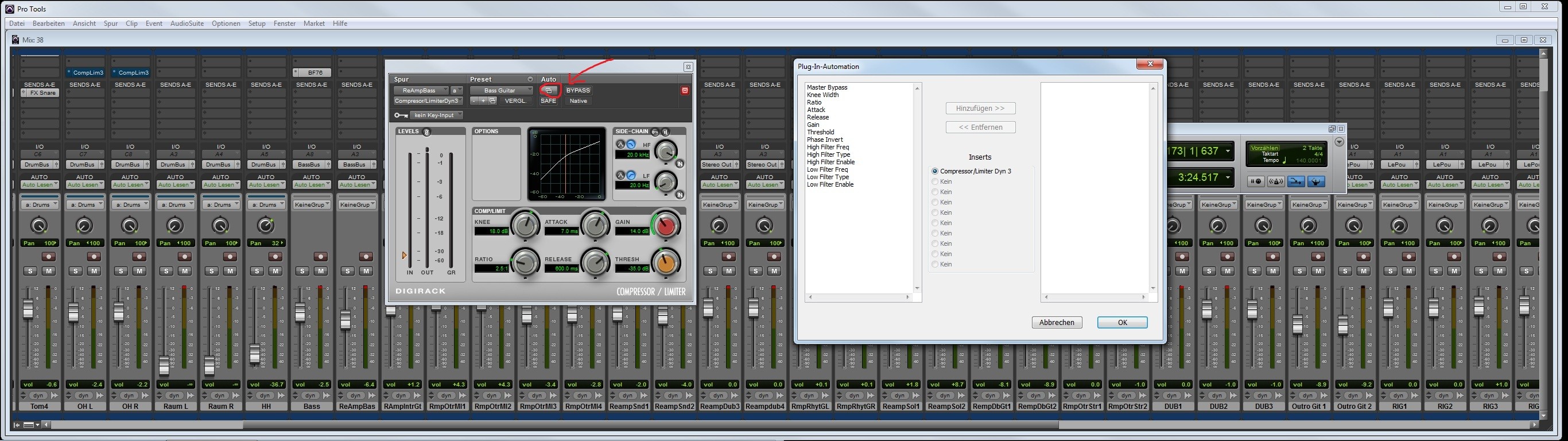This screenshot has height=441, width=1568.
Task: Open the Spur menu
Action: click(111, 23)
